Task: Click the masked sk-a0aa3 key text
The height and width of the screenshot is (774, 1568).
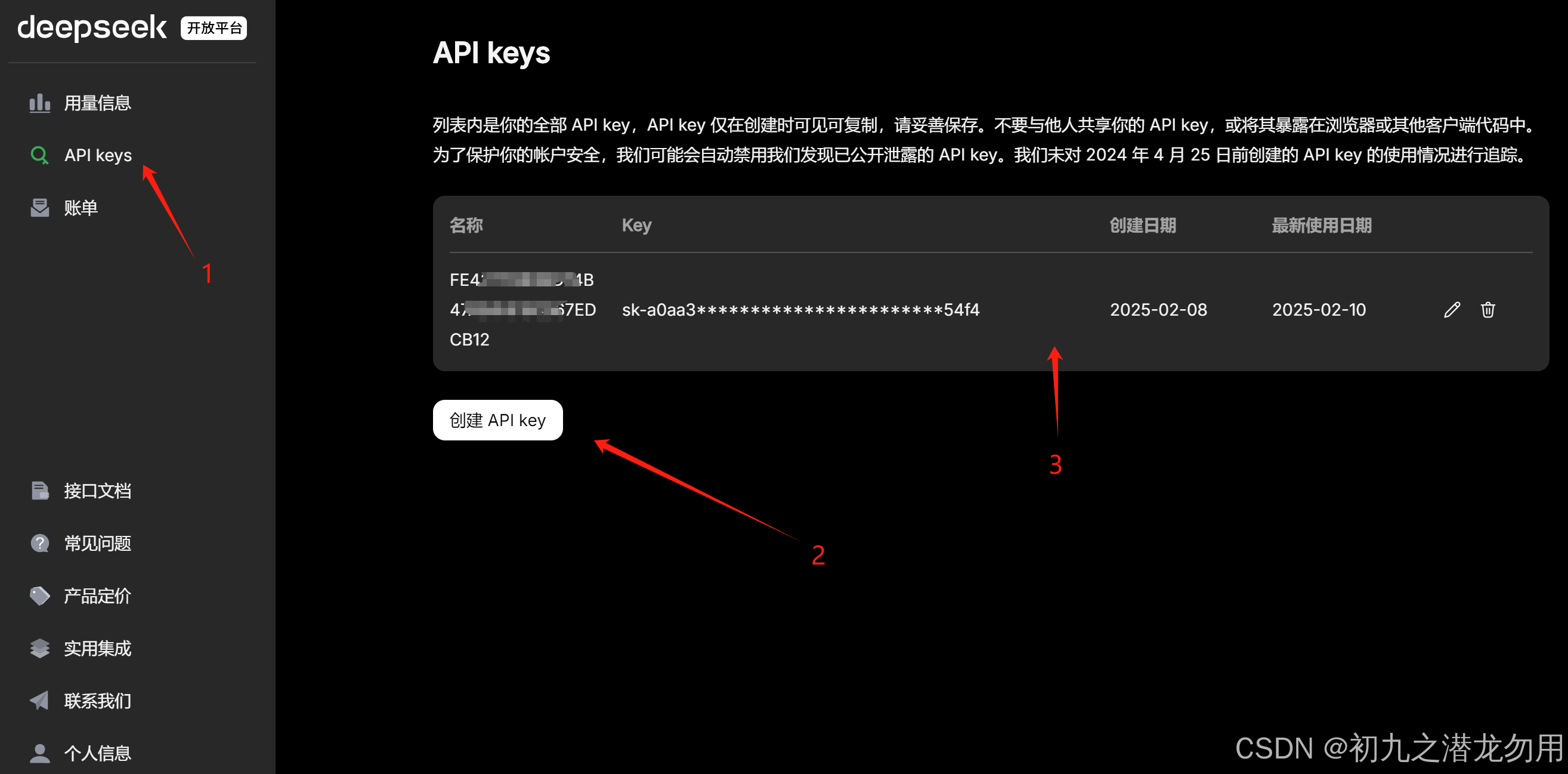Action: (x=800, y=310)
